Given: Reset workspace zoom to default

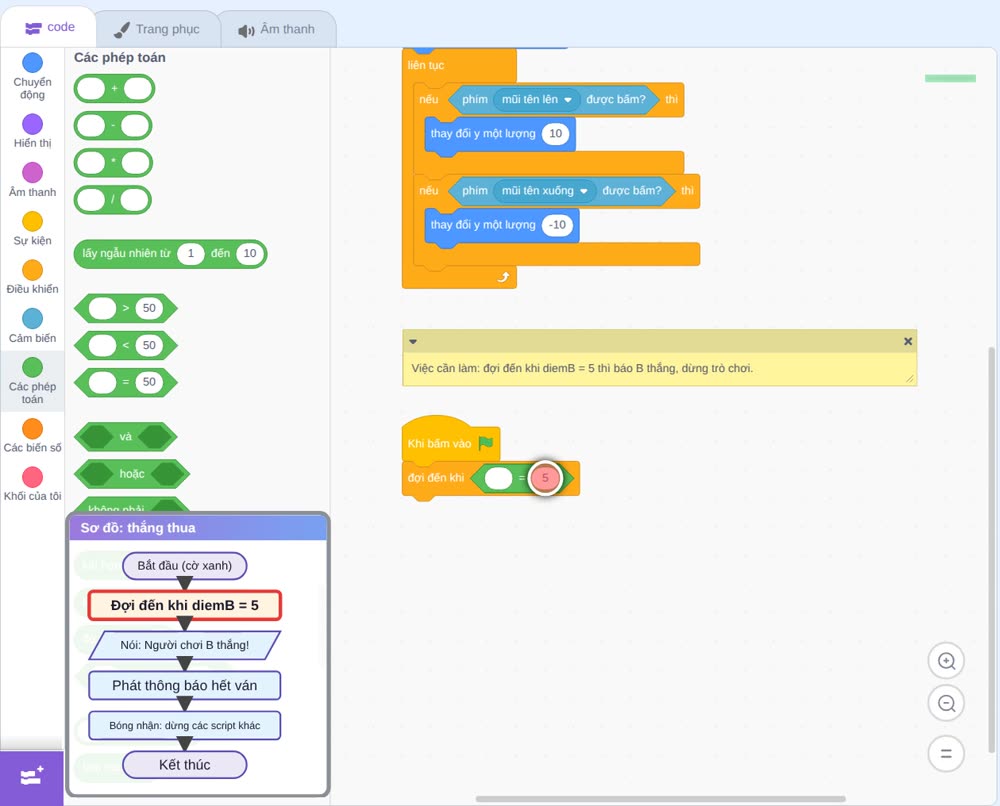Looking at the screenshot, I should pyautogui.click(x=946, y=753).
